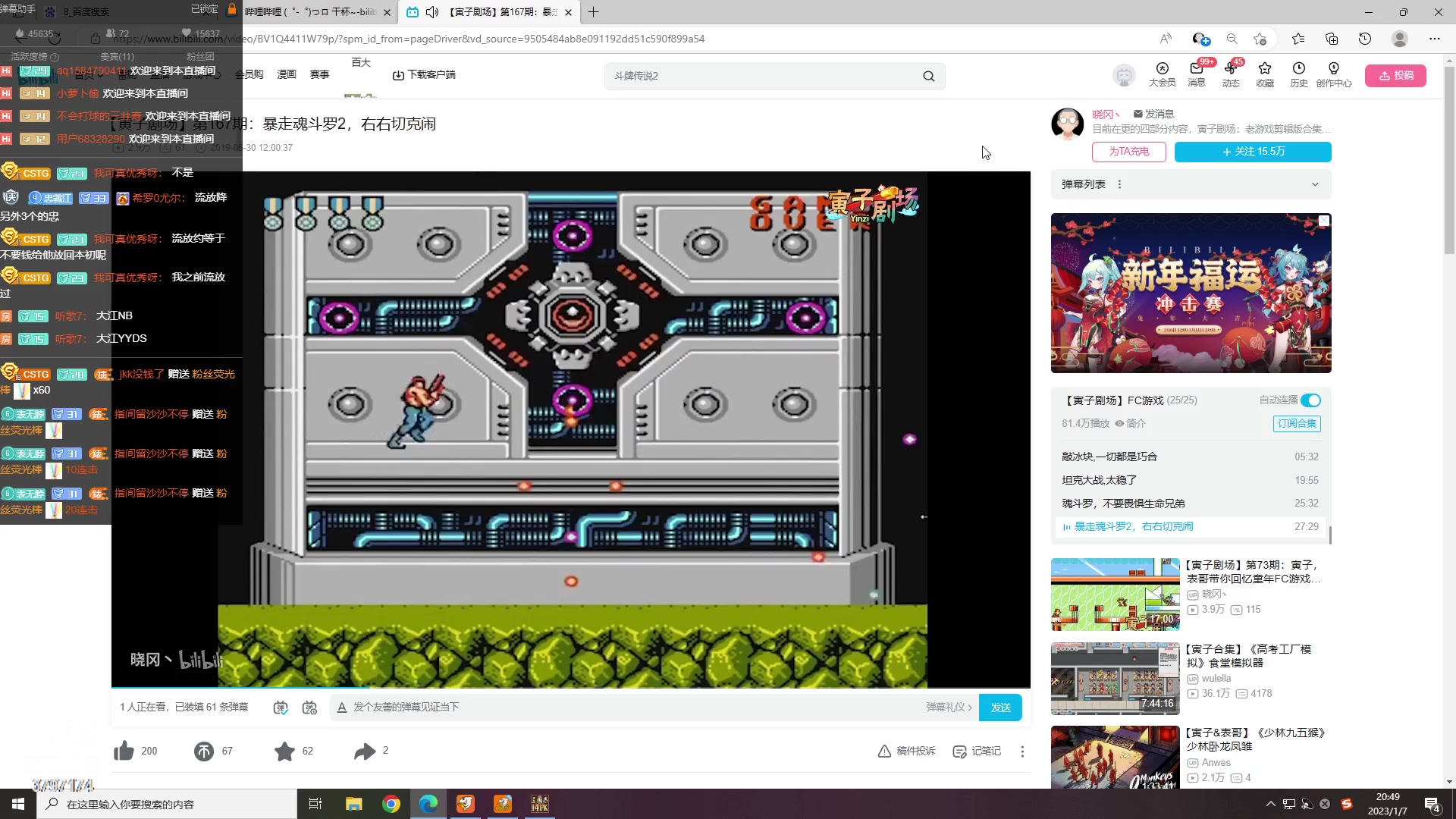Select current episode 暴走魂斗罗2，右右切克闹
1456x819 pixels.
1190,526
